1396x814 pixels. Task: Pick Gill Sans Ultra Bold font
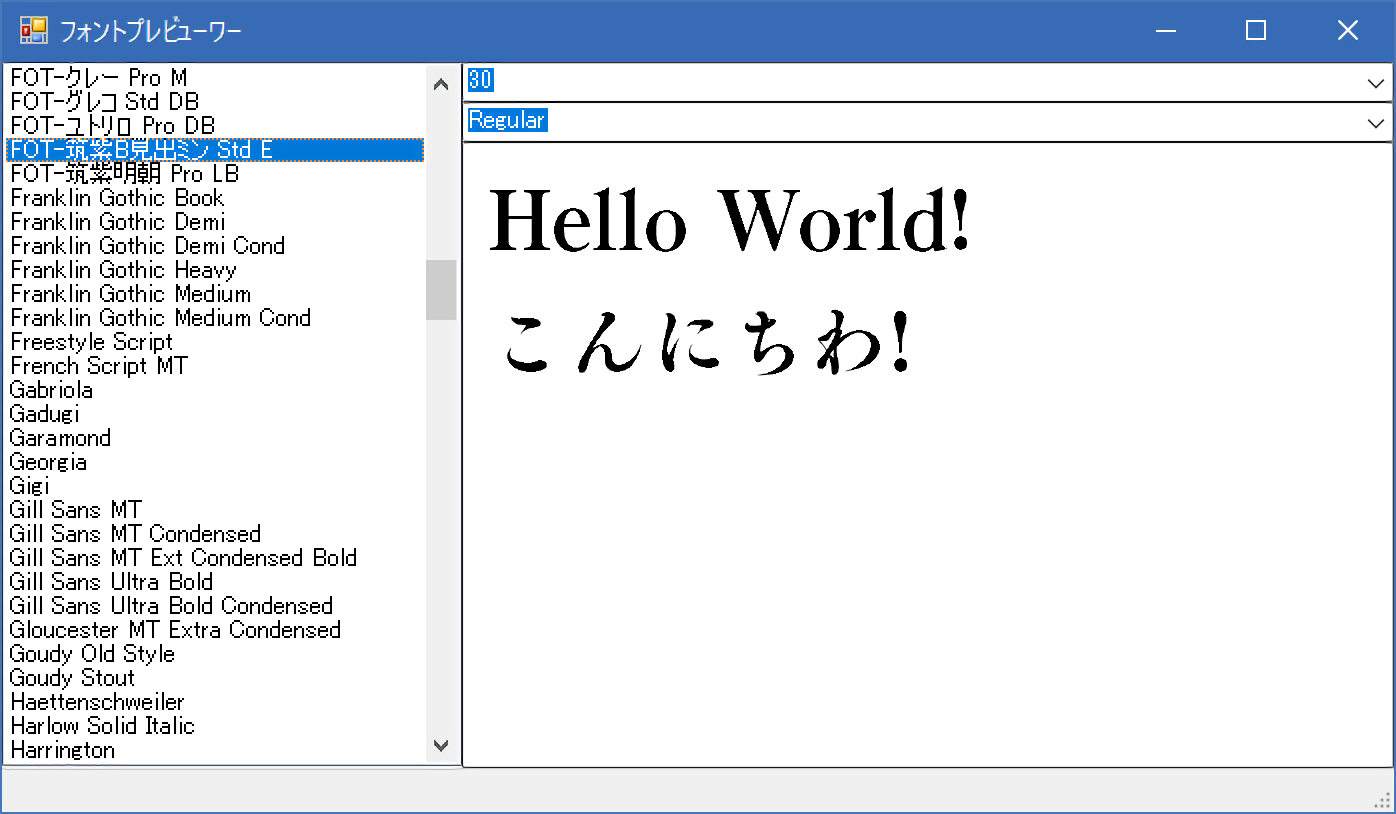[x=111, y=582]
